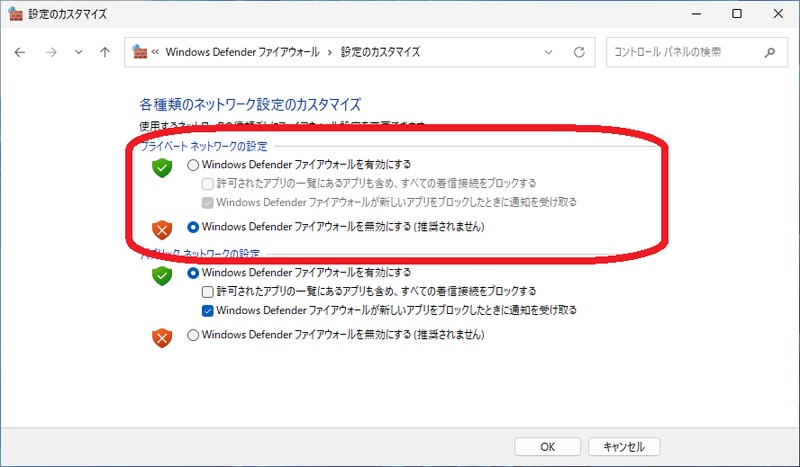Click red shield in public network section
The height and width of the screenshot is (467, 800).
[x=162, y=338]
